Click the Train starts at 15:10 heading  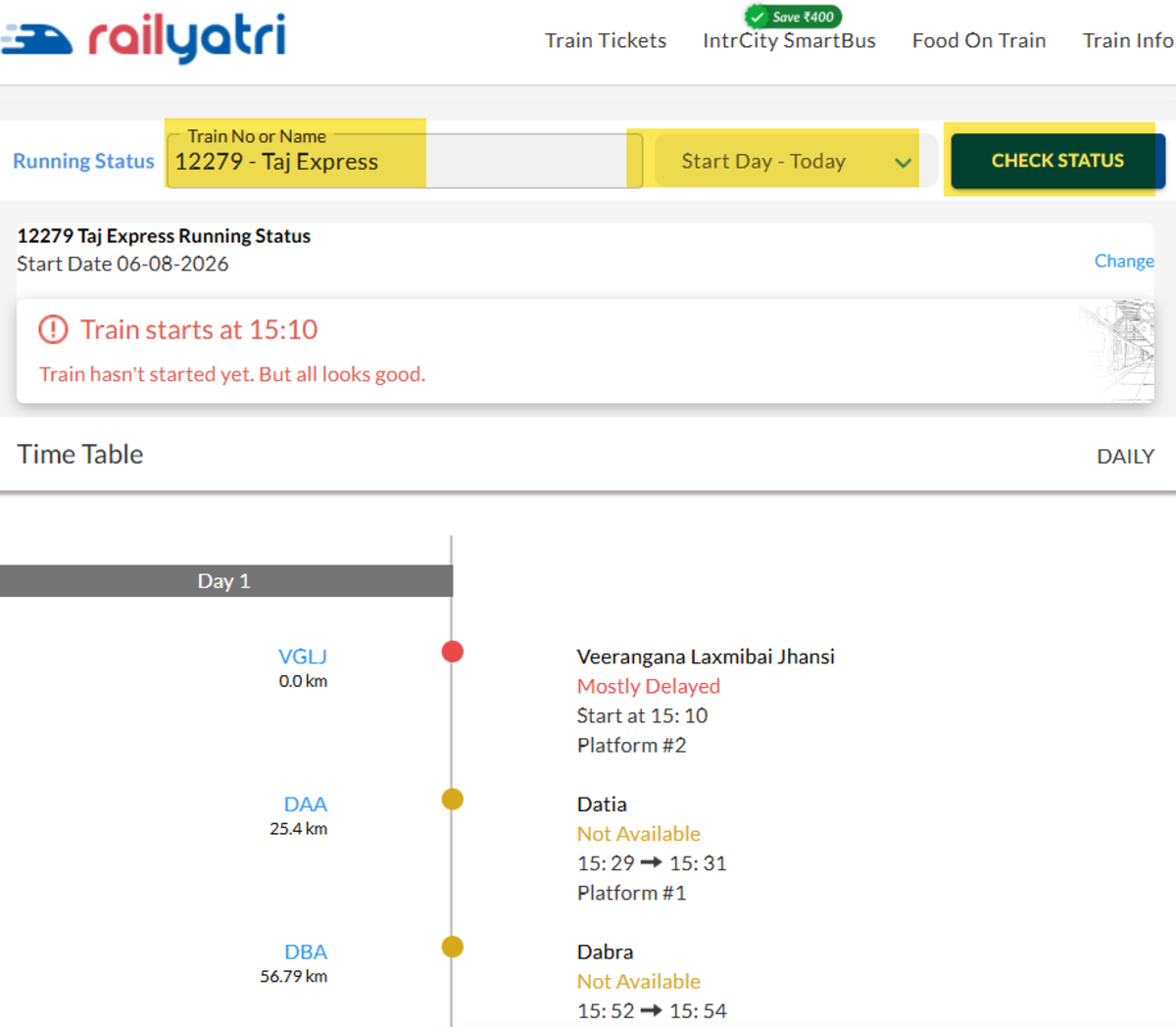(199, 329)
